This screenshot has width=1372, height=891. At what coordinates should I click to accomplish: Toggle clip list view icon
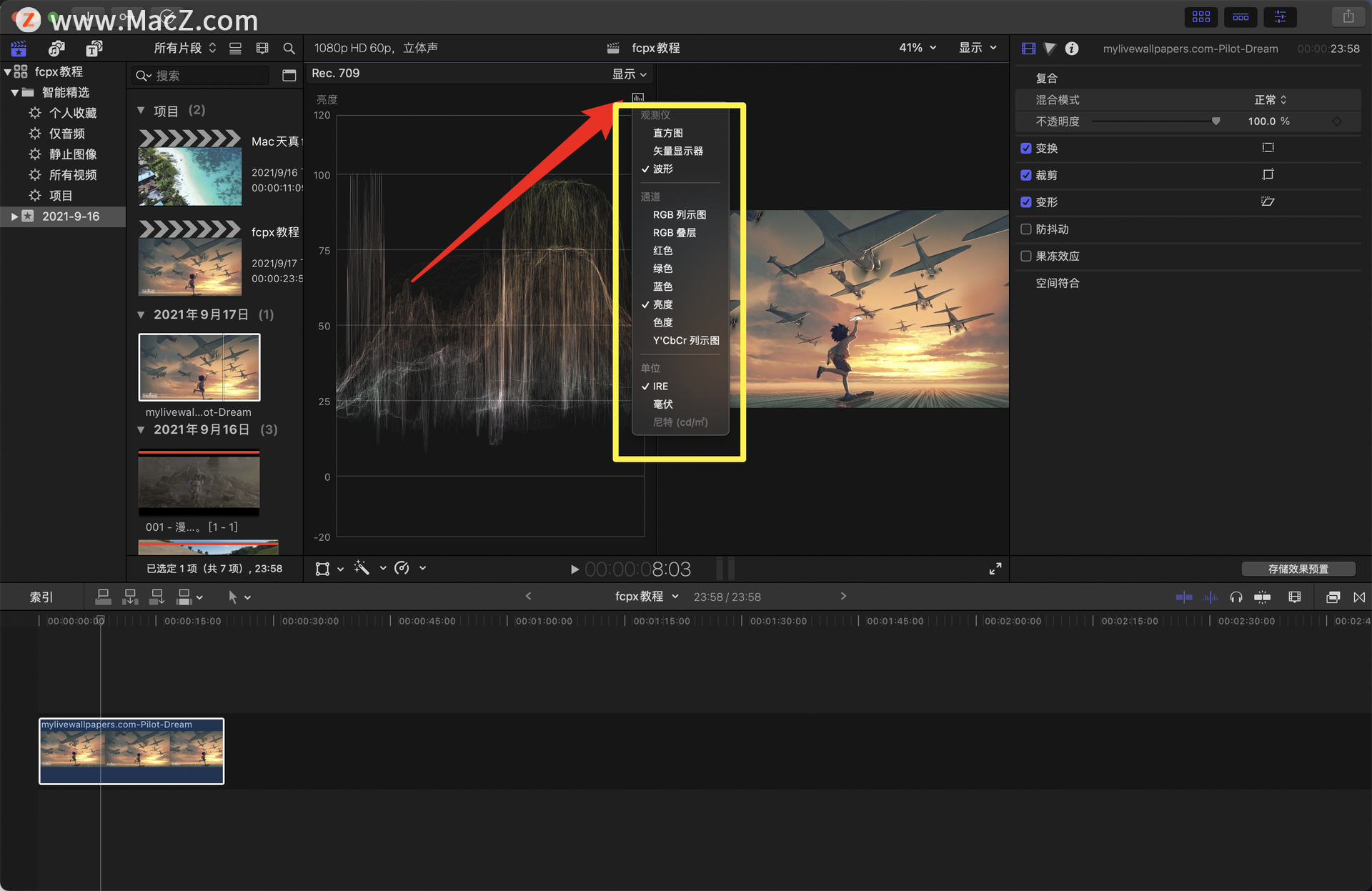coord(235,49)
